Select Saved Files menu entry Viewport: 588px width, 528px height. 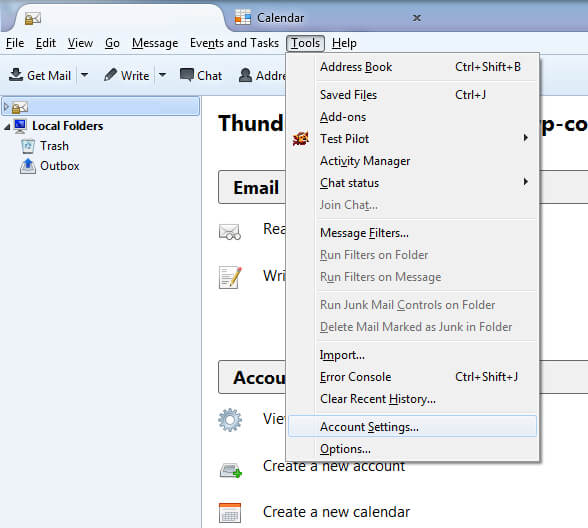point(412,95)
